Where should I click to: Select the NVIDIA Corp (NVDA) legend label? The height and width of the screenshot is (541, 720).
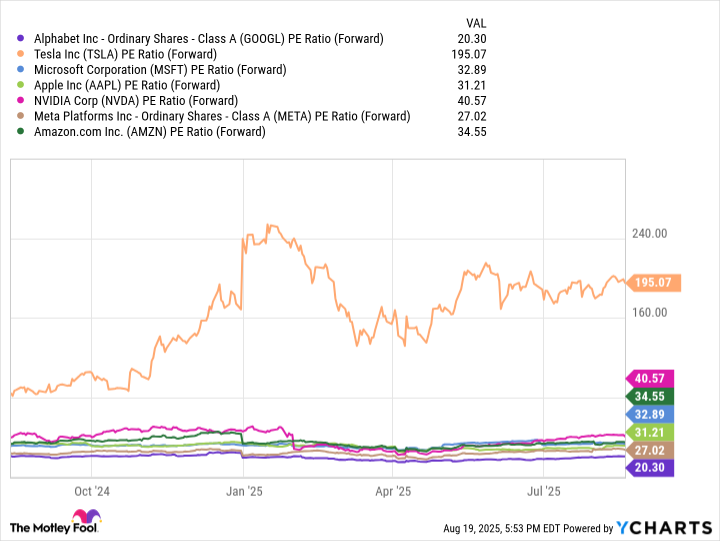click(x=136, y=101)
